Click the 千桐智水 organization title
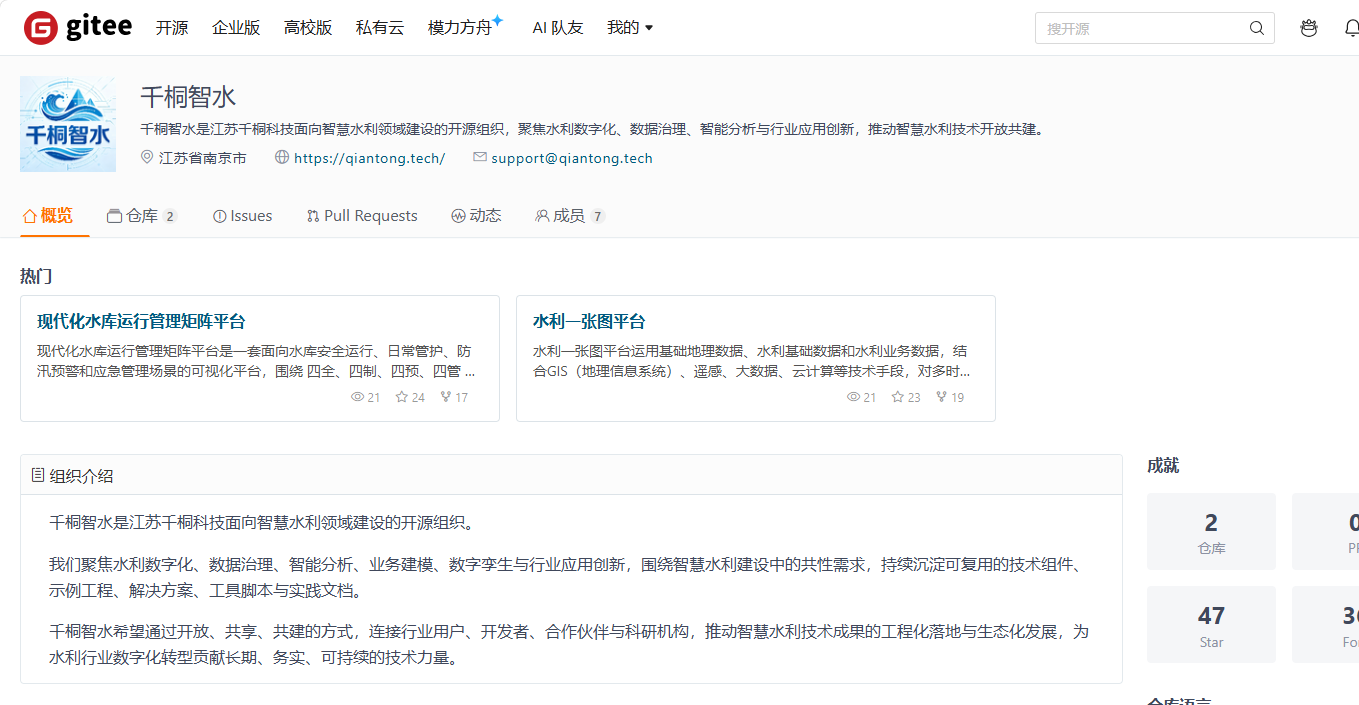Viewport: 1359px width, 705px height. (x=188, y=97)
